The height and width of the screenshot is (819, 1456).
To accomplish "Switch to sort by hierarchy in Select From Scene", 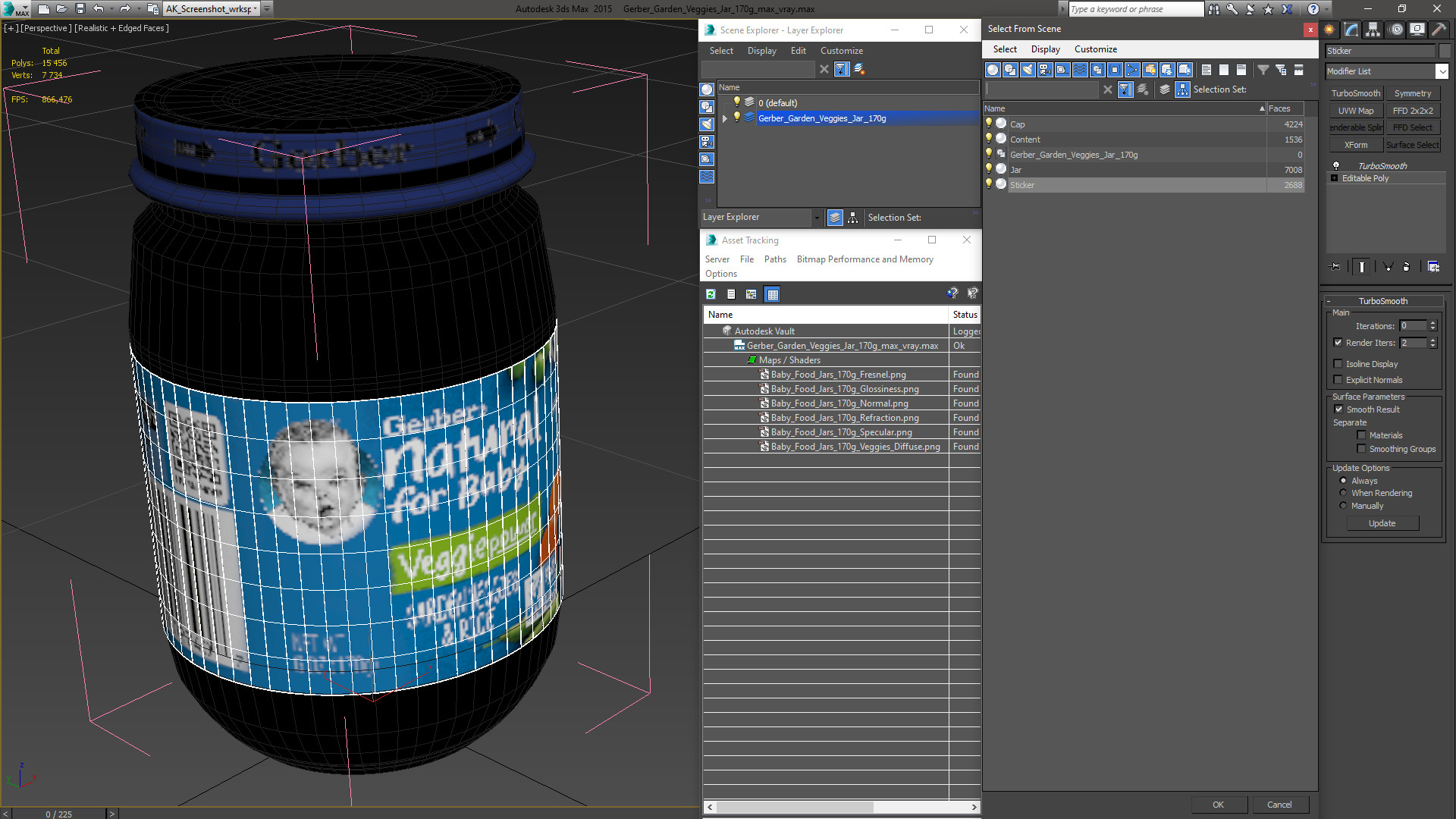I will point(1183,89).
